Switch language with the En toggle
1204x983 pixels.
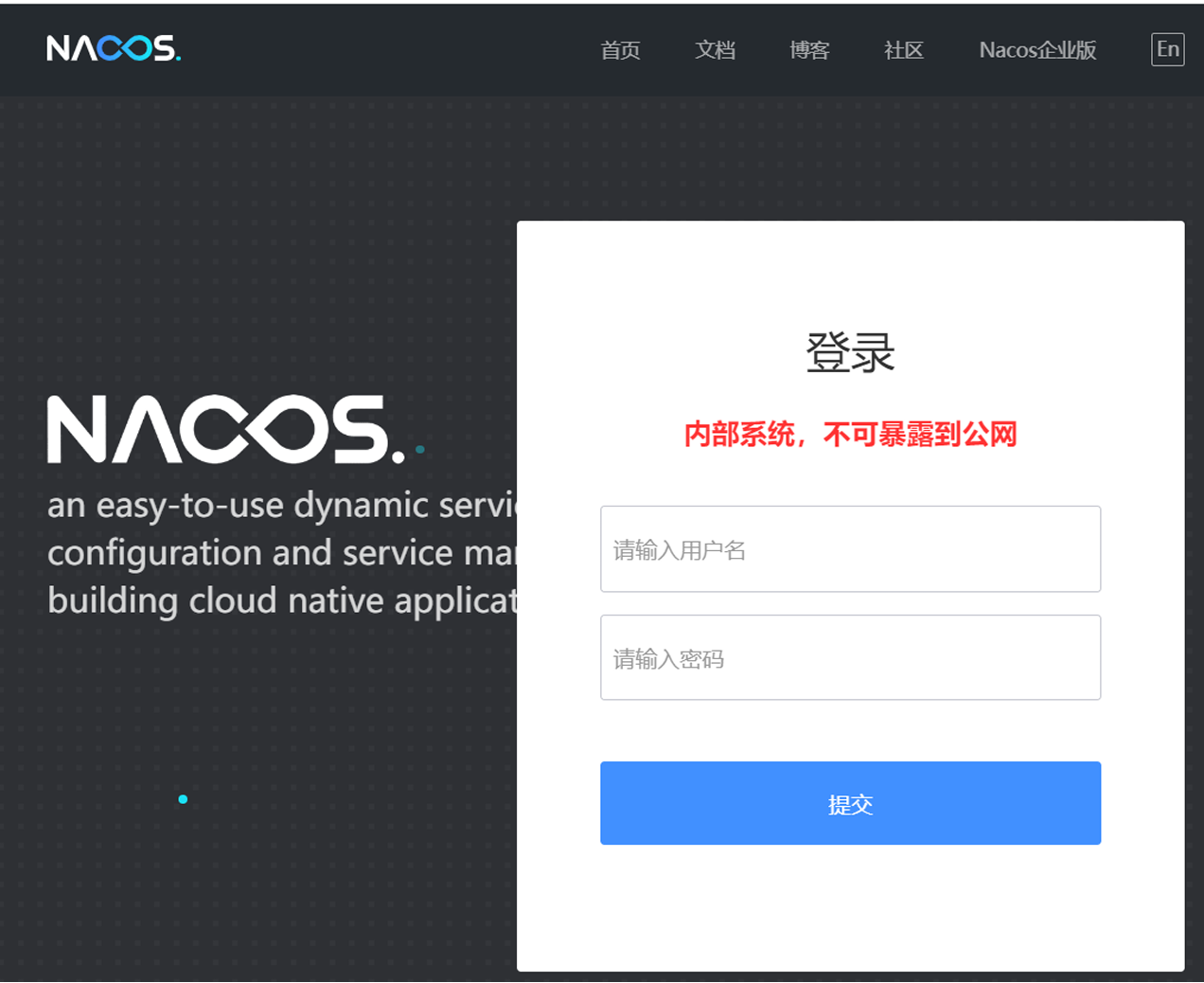click(1167, 49)
